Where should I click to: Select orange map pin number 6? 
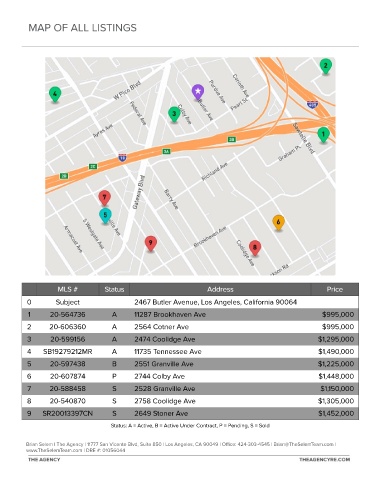278,223
